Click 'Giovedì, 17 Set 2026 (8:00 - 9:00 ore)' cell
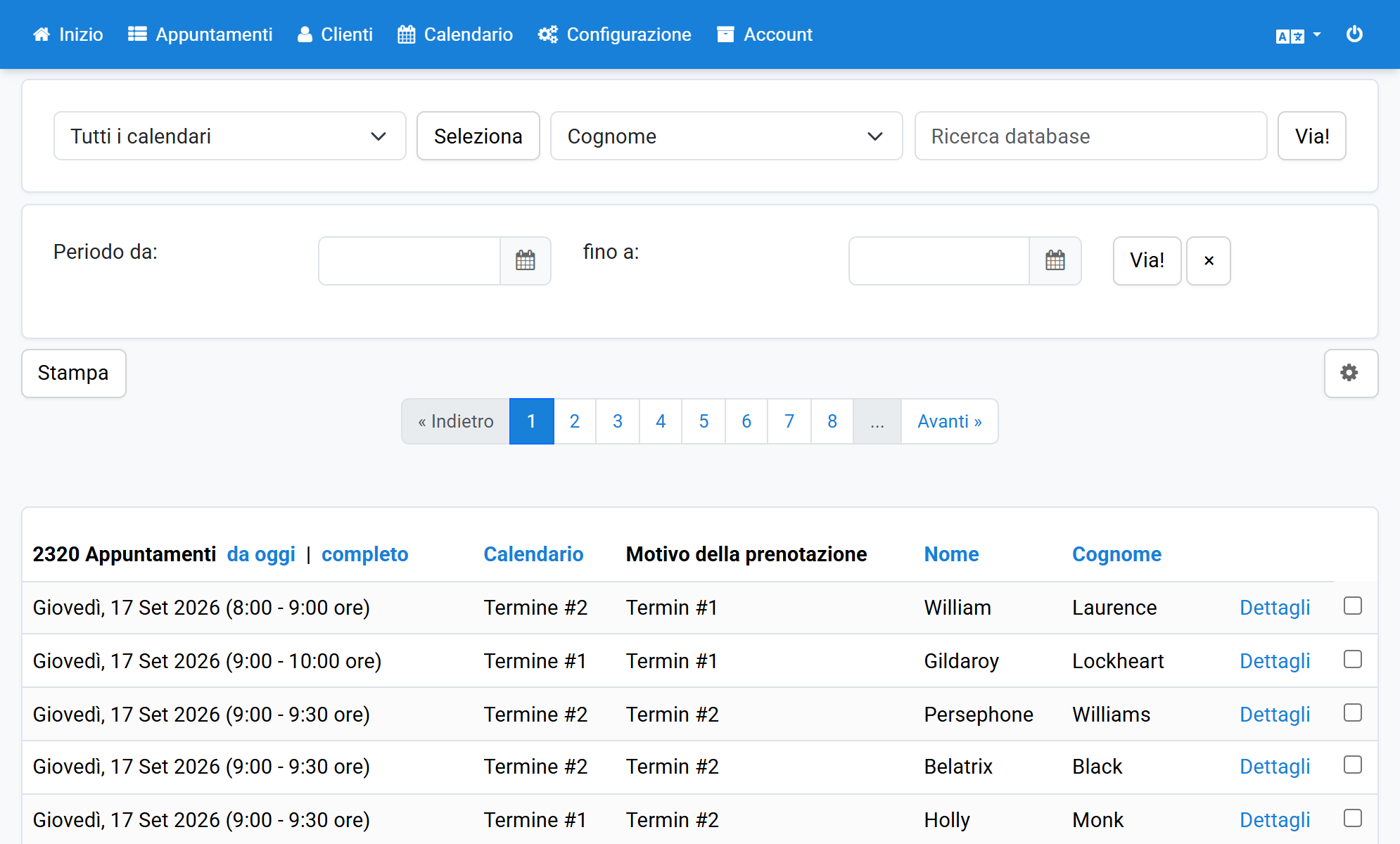 click(x=201, y=607)
